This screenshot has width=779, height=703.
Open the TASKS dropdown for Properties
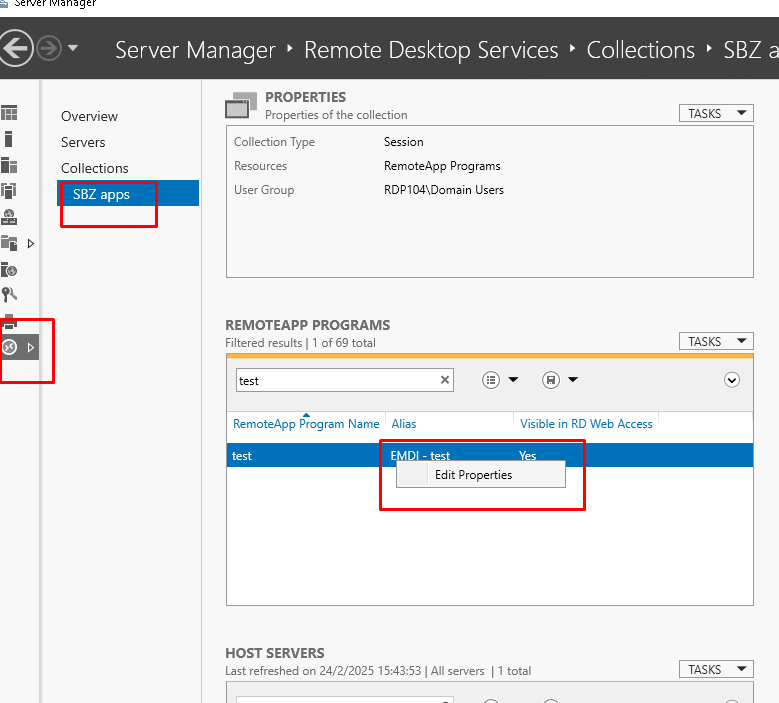[x=716, y=113]
